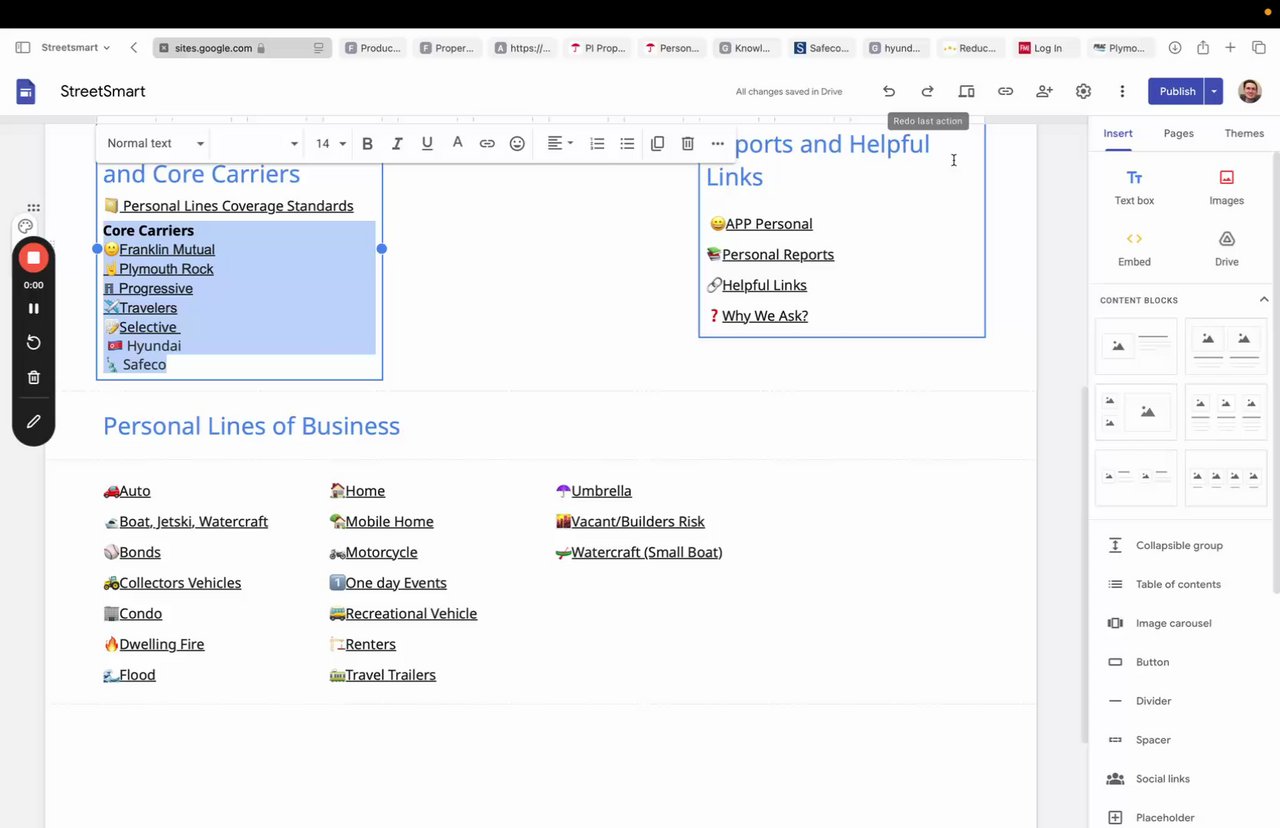
Task: Insert Images from the side panel
Action: click(1226, 187)
